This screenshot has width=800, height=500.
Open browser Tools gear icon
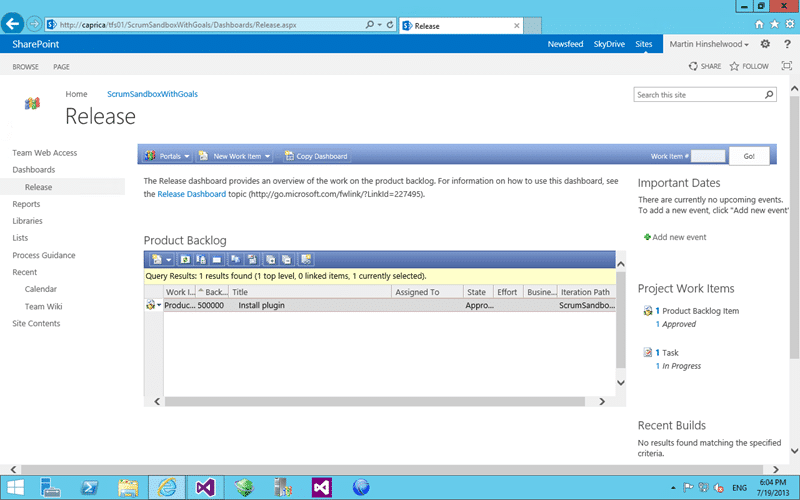coord(790,24)
